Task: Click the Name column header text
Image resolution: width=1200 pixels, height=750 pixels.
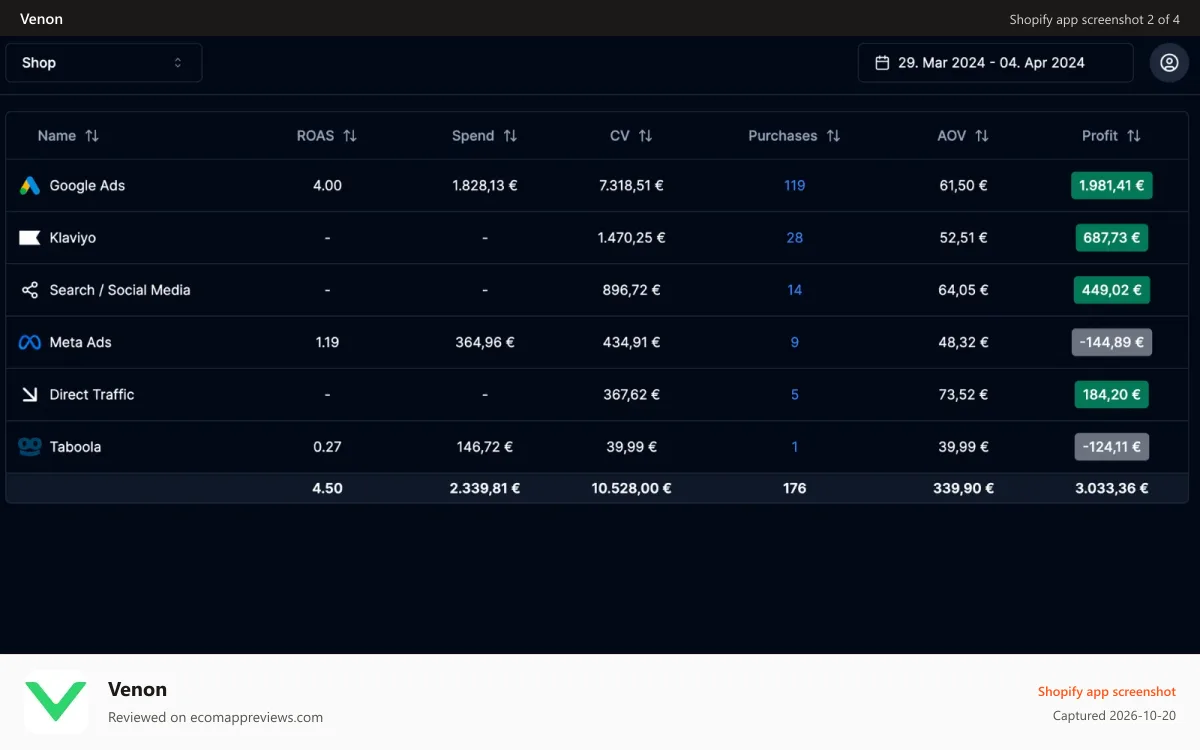Action: [57, 136]
